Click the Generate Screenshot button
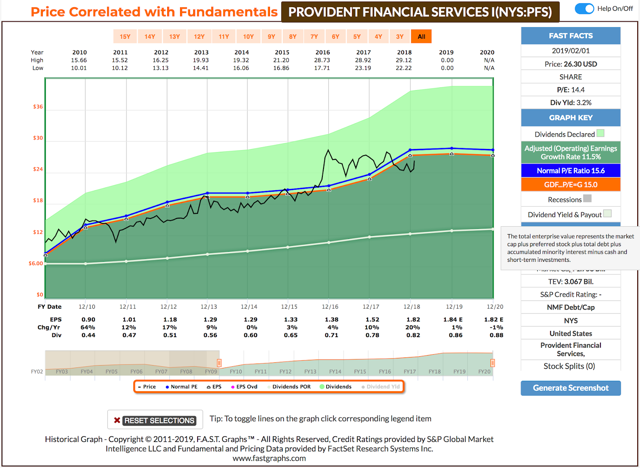This screenshot has width=640, height=468. 571,388
